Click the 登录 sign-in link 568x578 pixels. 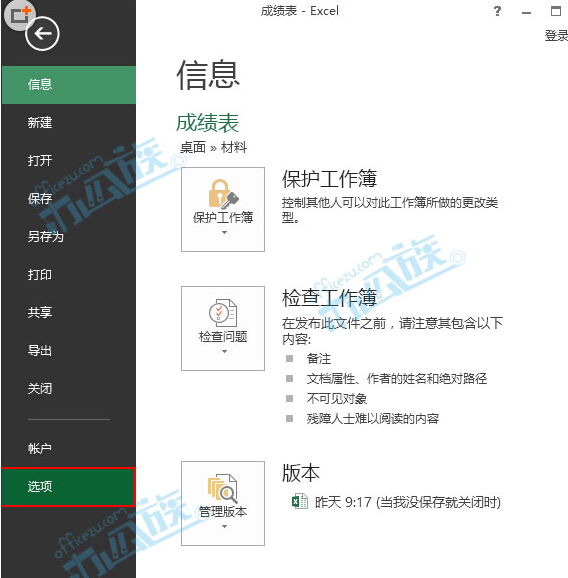(x=556, y=36)
